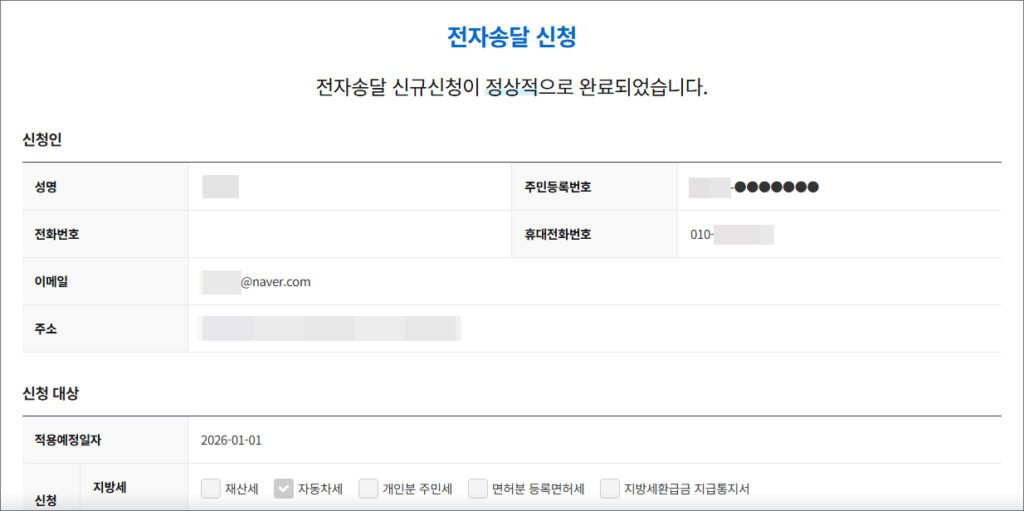Viewport: 1024px width, 511px height.
Task: Uncheck the 자동차세 checkbox
Action: pos(283,489)
